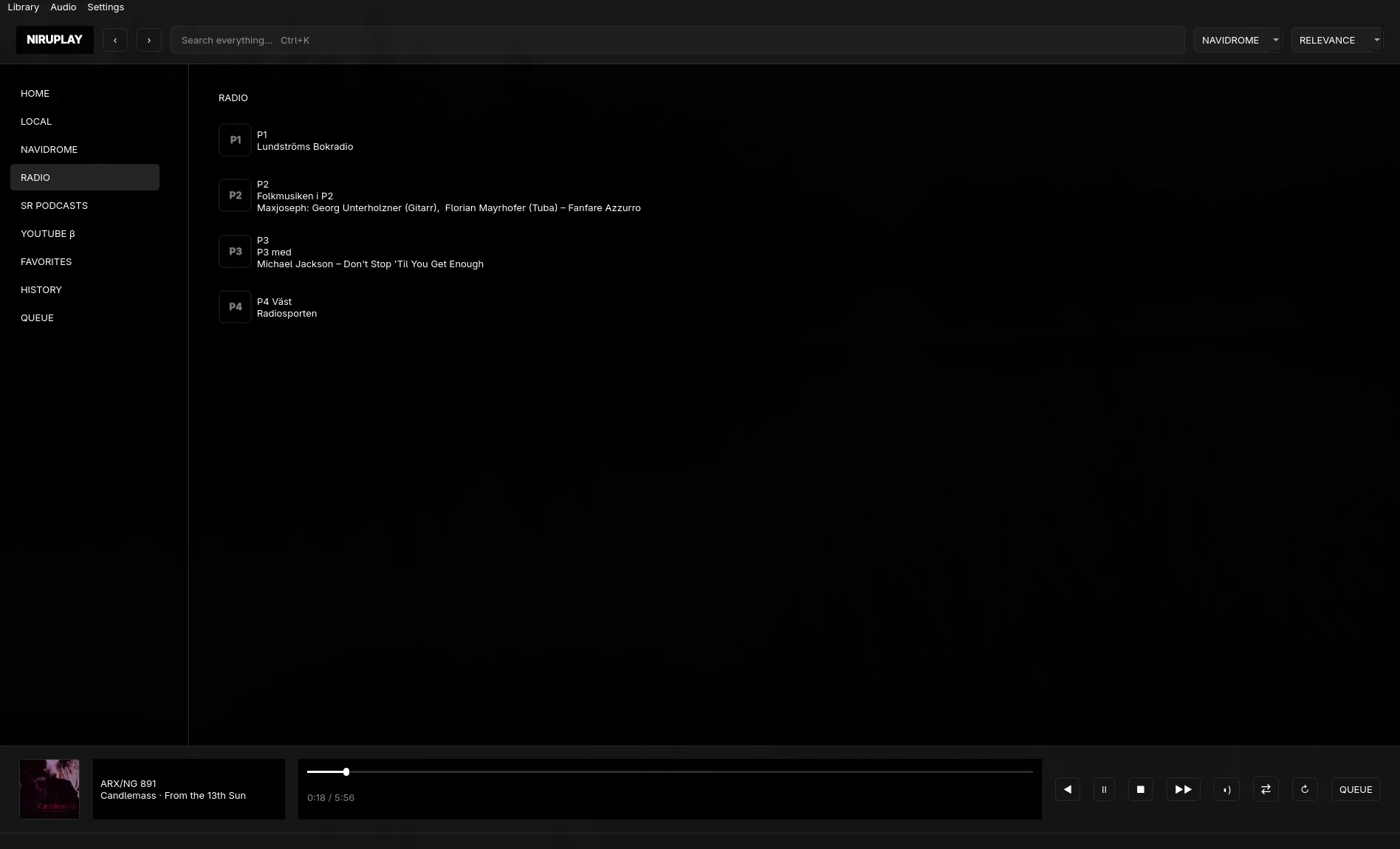Toggle shuffle mode in player bar
Viewport: 1400px width, 849px height.
(x=1266, y=789)
